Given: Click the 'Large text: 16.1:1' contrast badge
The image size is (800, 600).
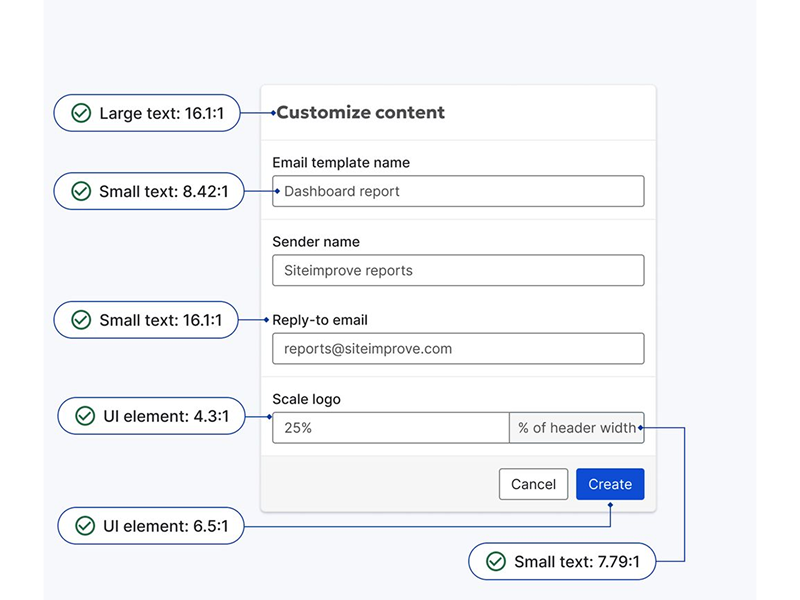Looking at the screenshot, I should [148, 113].
